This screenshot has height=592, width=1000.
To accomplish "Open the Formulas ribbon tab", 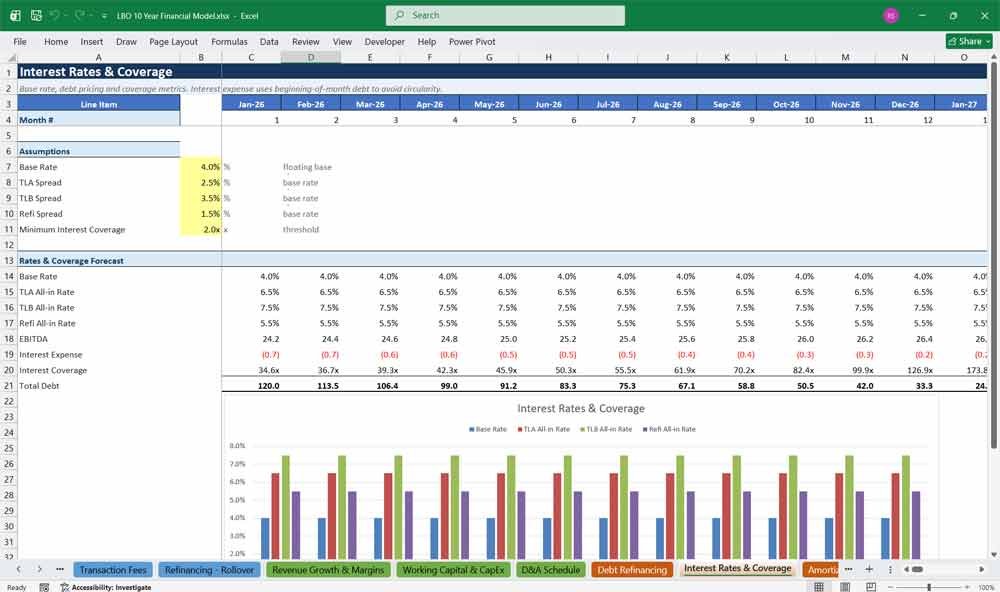I will (229, 41).
